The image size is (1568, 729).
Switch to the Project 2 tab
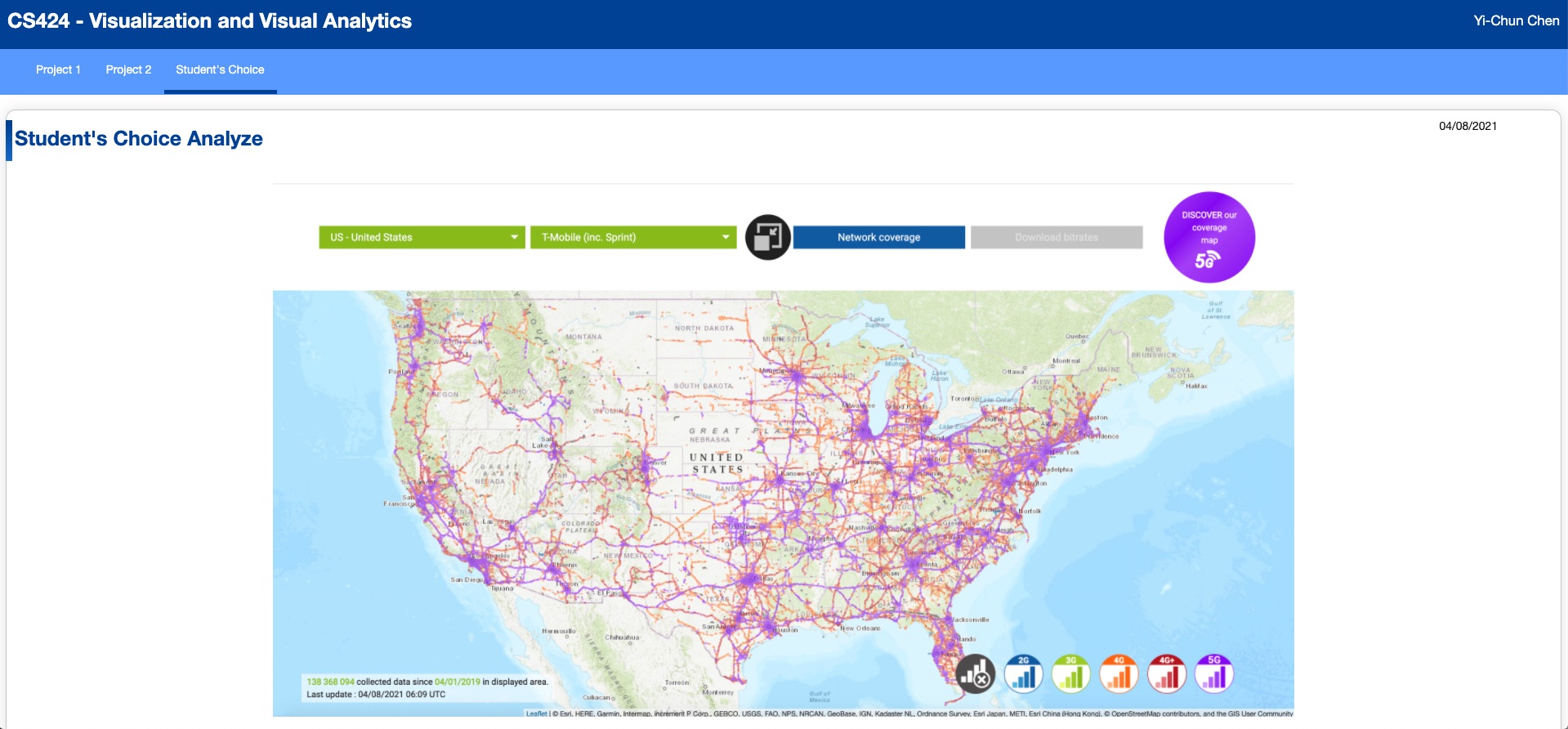[x=128, y=70]
